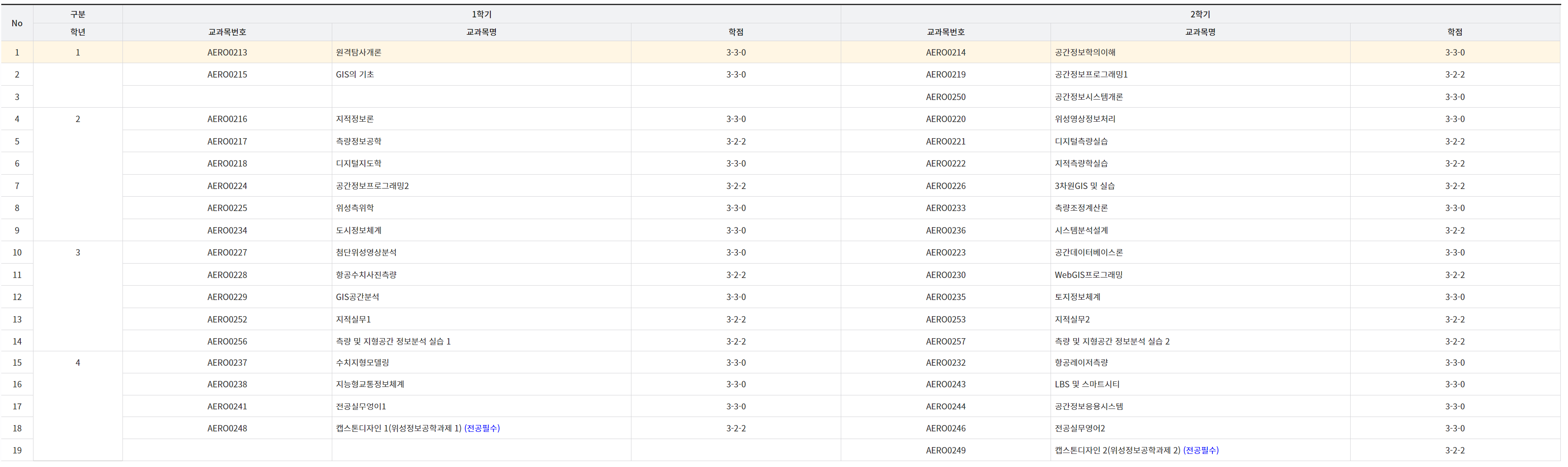The image size is (1568, 467).
Task: Click row number 19
Action: point(17,450)
